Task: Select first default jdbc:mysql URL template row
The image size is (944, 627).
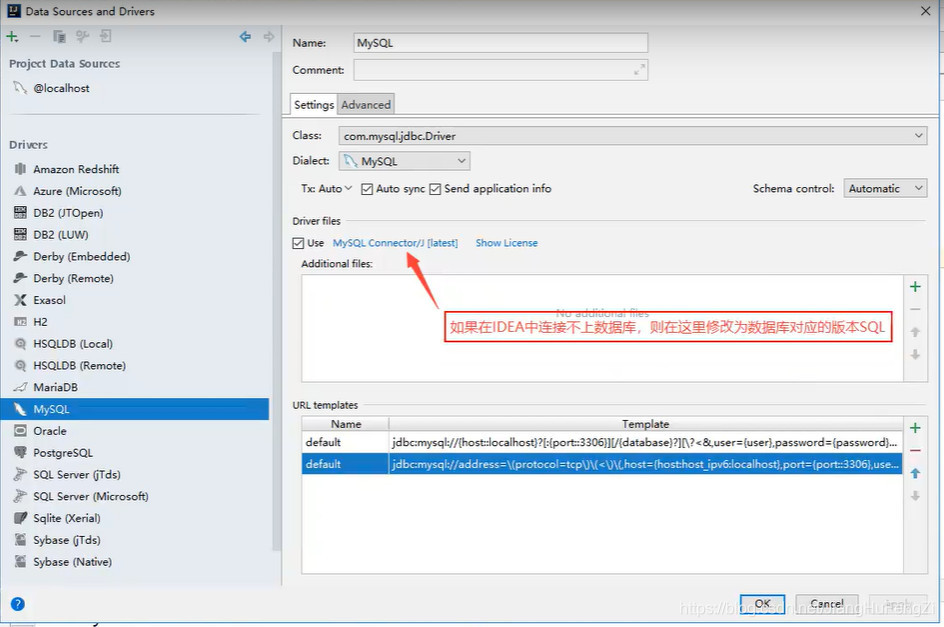Action: tap(602, 442)
